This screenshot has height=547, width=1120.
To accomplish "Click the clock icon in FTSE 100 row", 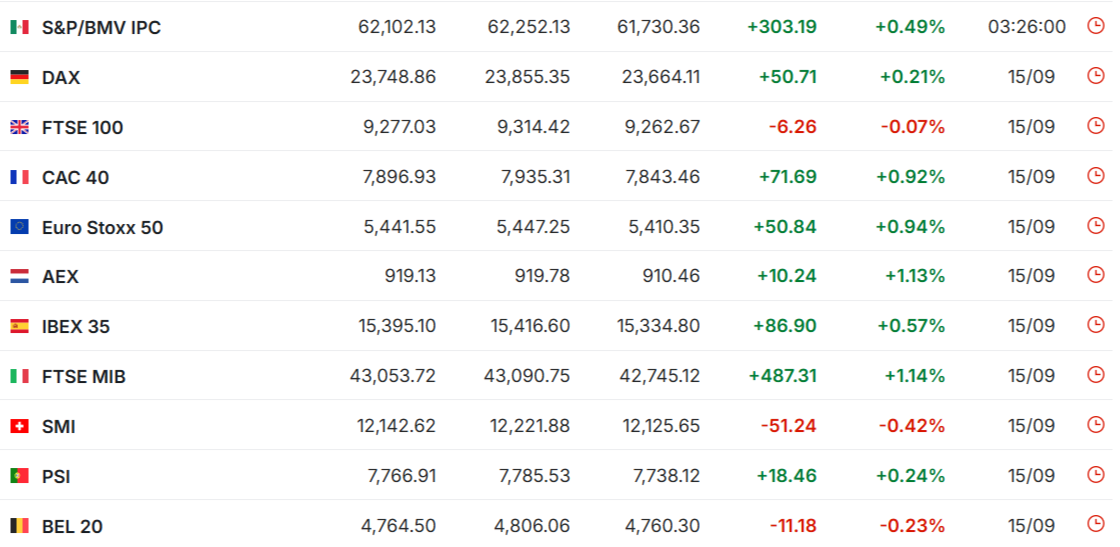I will 1095,126.
